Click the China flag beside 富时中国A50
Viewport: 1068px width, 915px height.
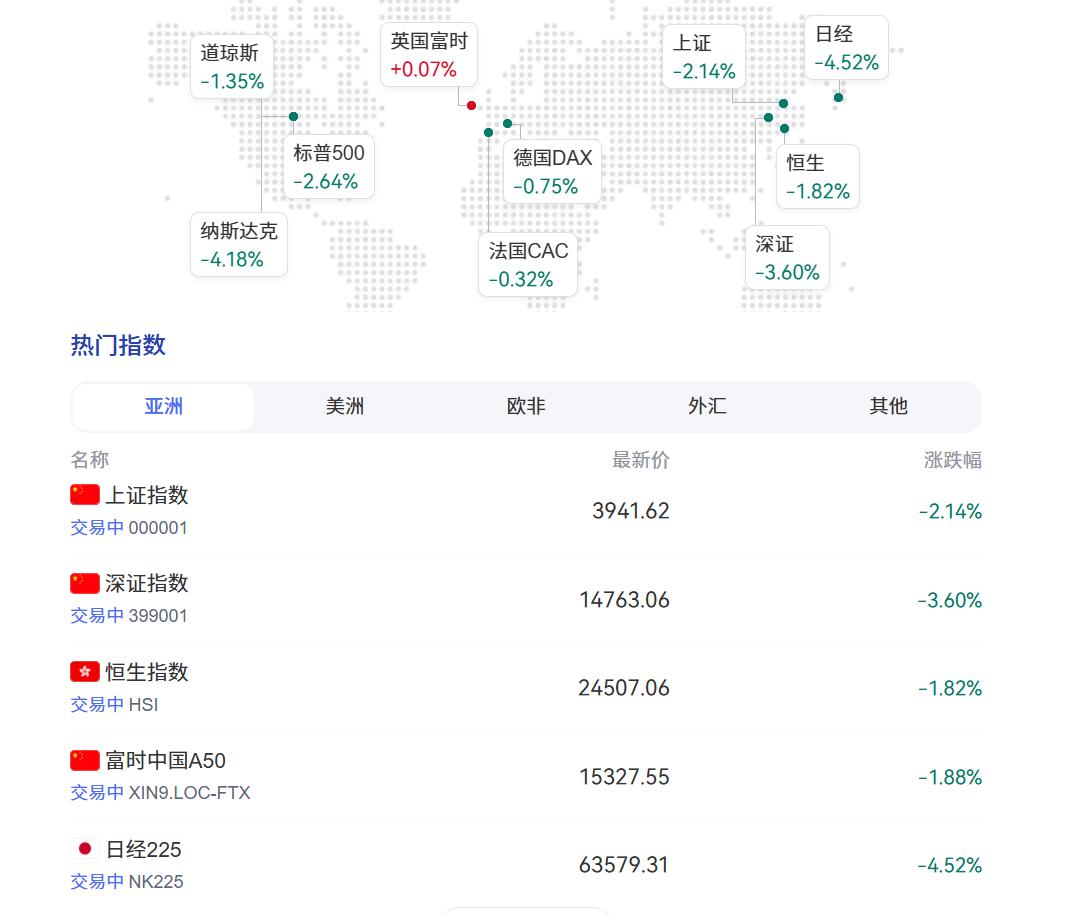(85, 760)
